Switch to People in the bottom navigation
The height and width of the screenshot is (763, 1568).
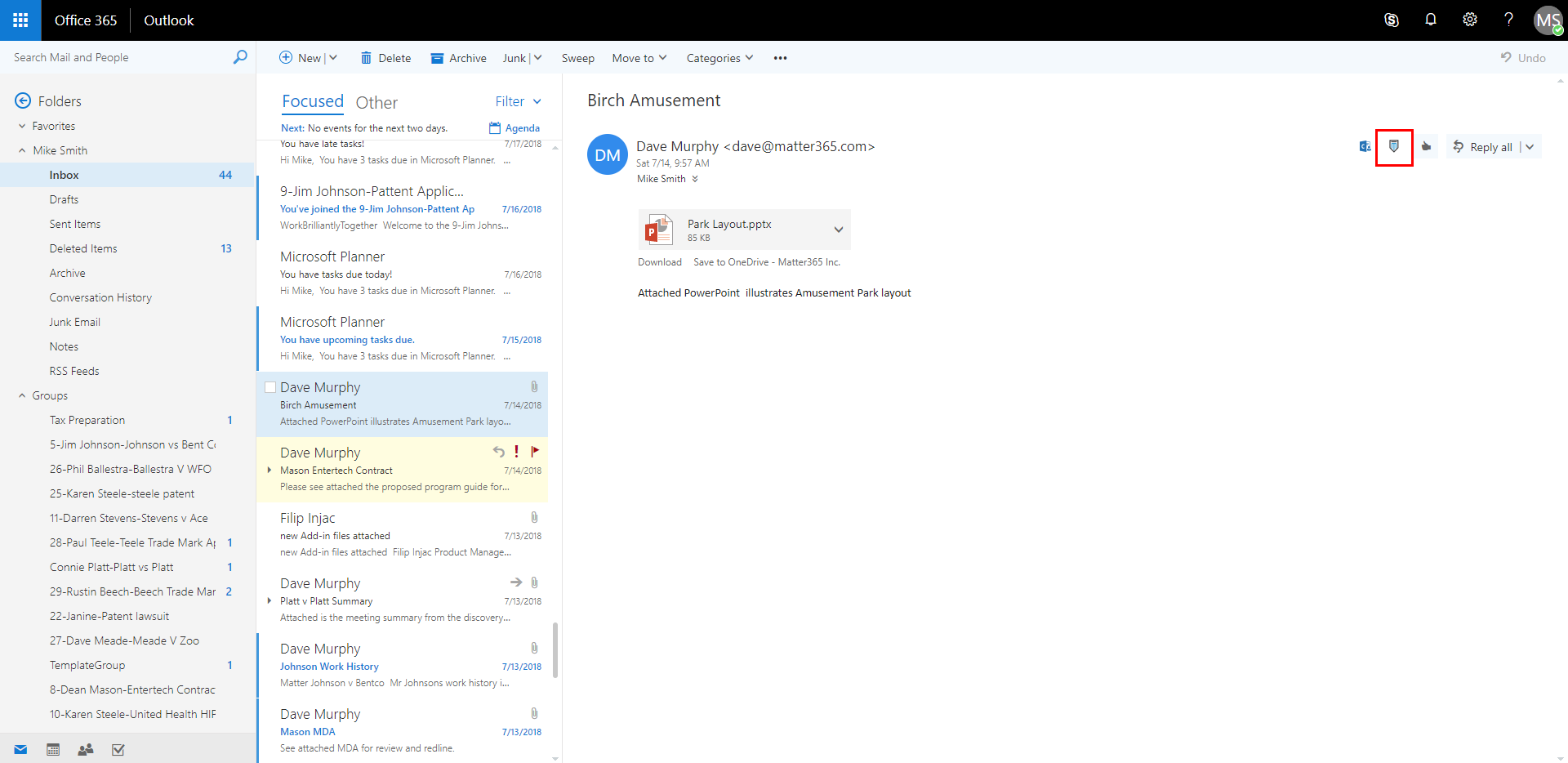tap(86, 750)
